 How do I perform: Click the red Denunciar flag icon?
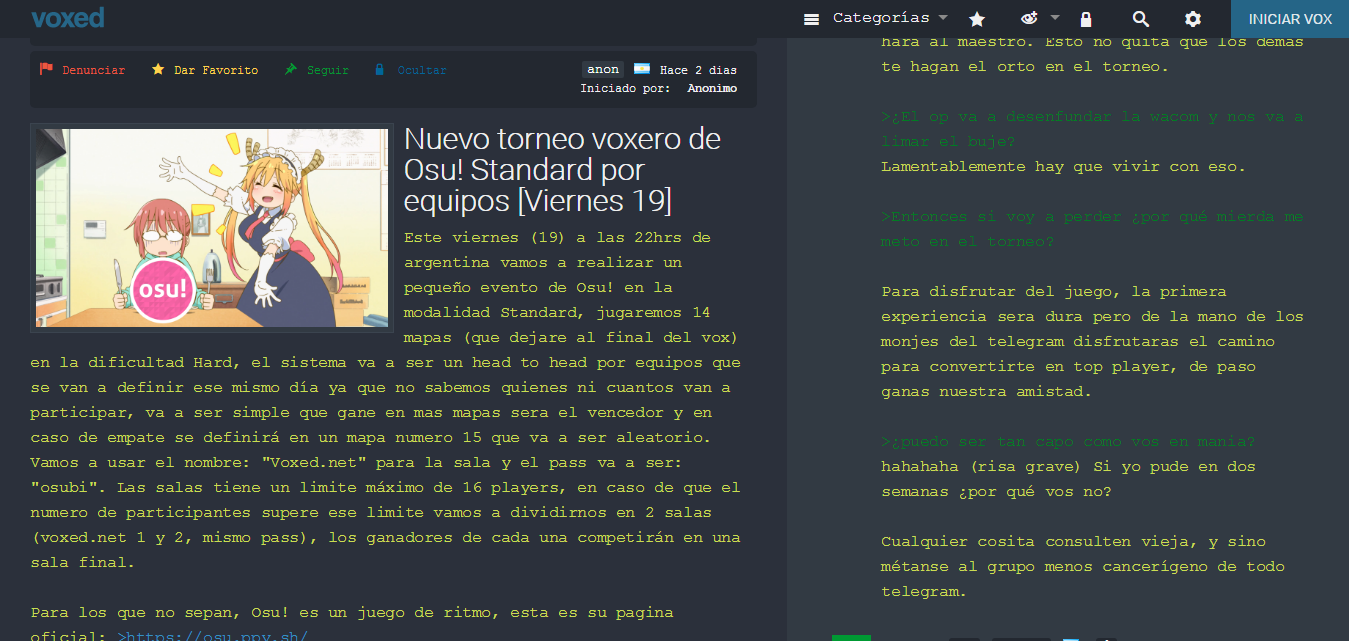pyautogui.click(x=46, y=69)
